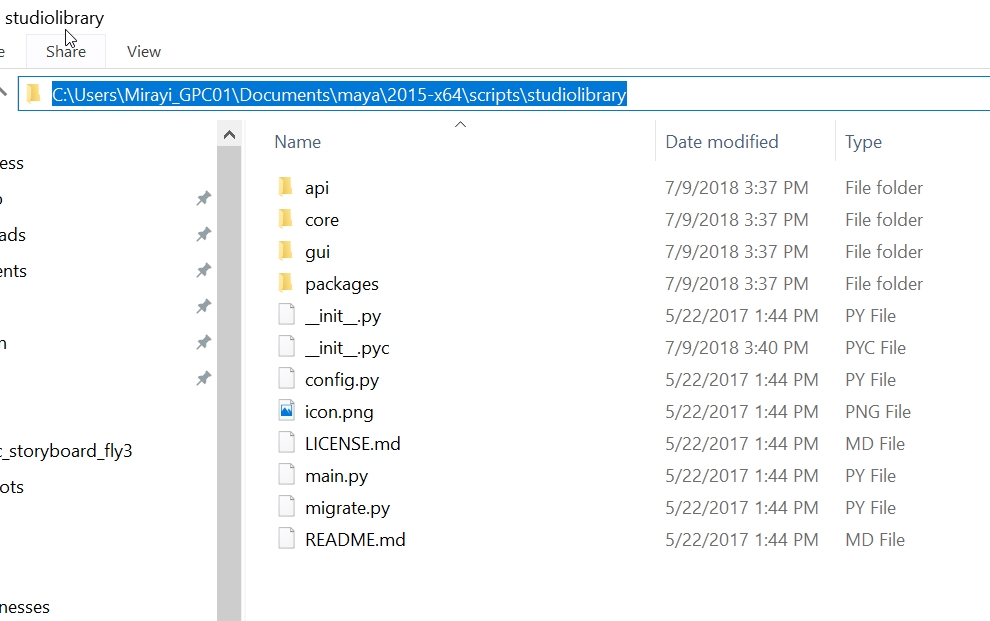Image resolution: width=990 pixels, height=621 pixels.
Task: Open the Date modified column header sort
Action: tap(721, 141)
